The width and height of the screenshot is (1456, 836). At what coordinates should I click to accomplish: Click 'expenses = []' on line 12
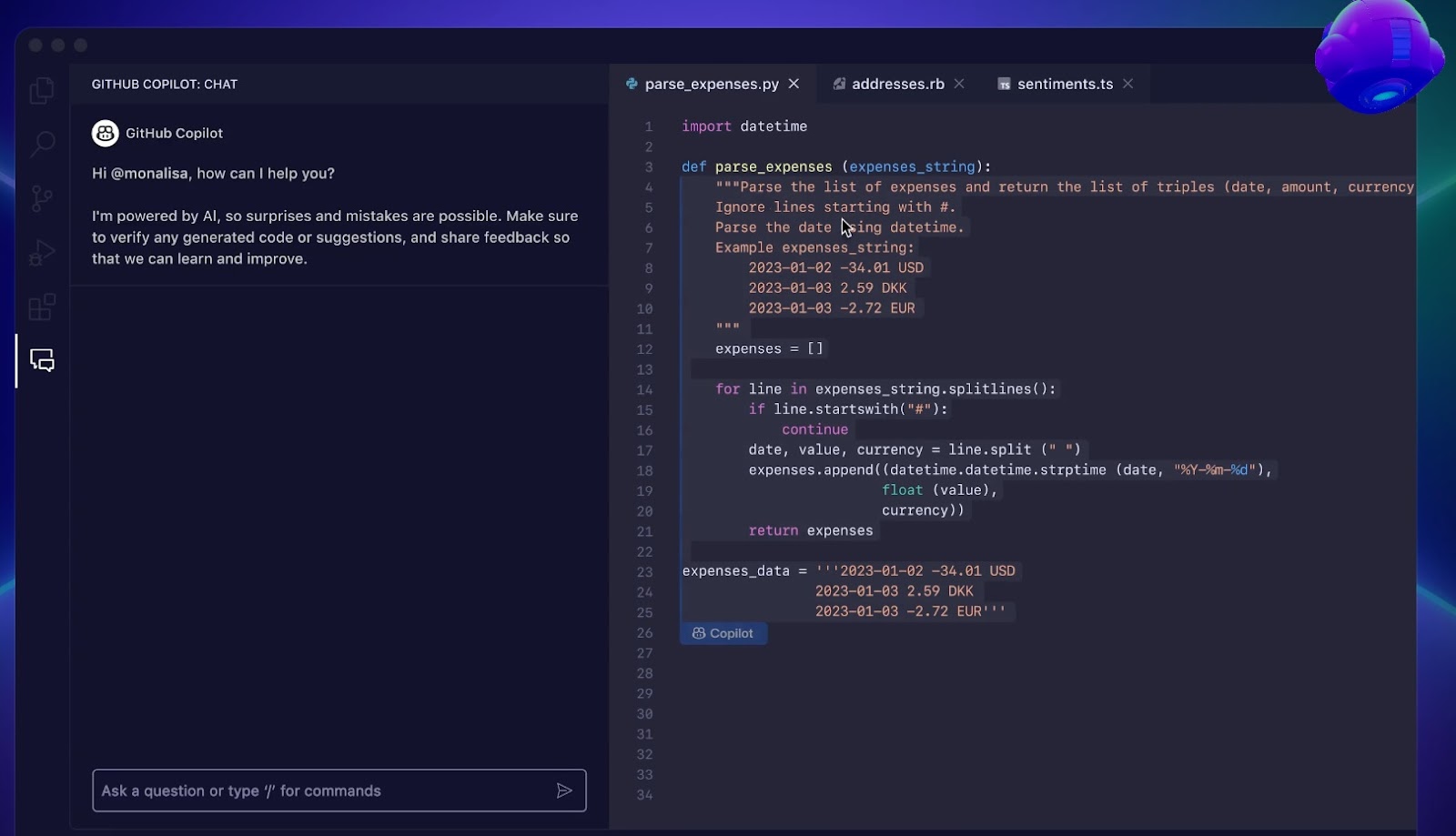tap(769, 348)
